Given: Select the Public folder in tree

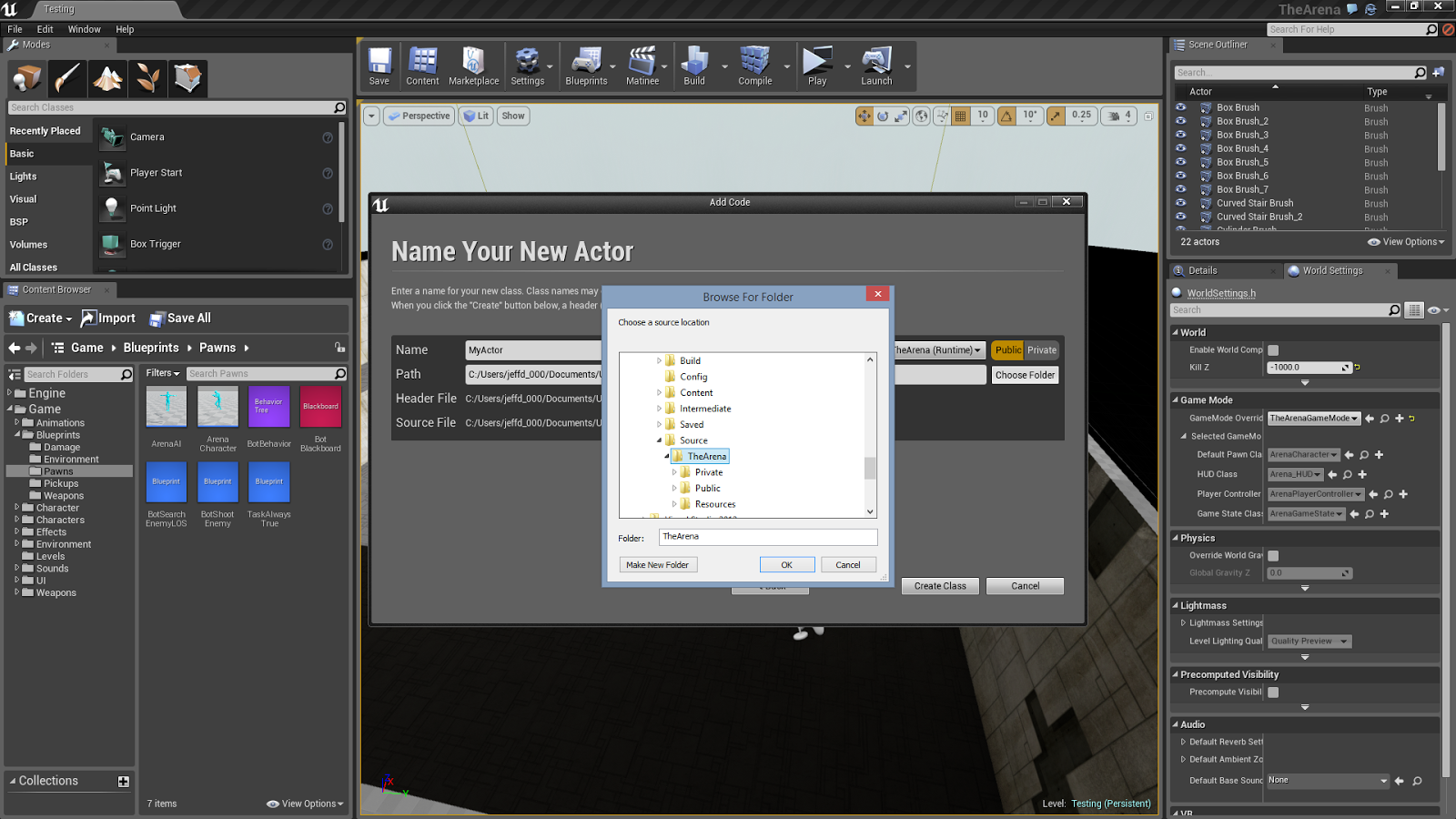Looking at the screenshot, I should [707, 489].
